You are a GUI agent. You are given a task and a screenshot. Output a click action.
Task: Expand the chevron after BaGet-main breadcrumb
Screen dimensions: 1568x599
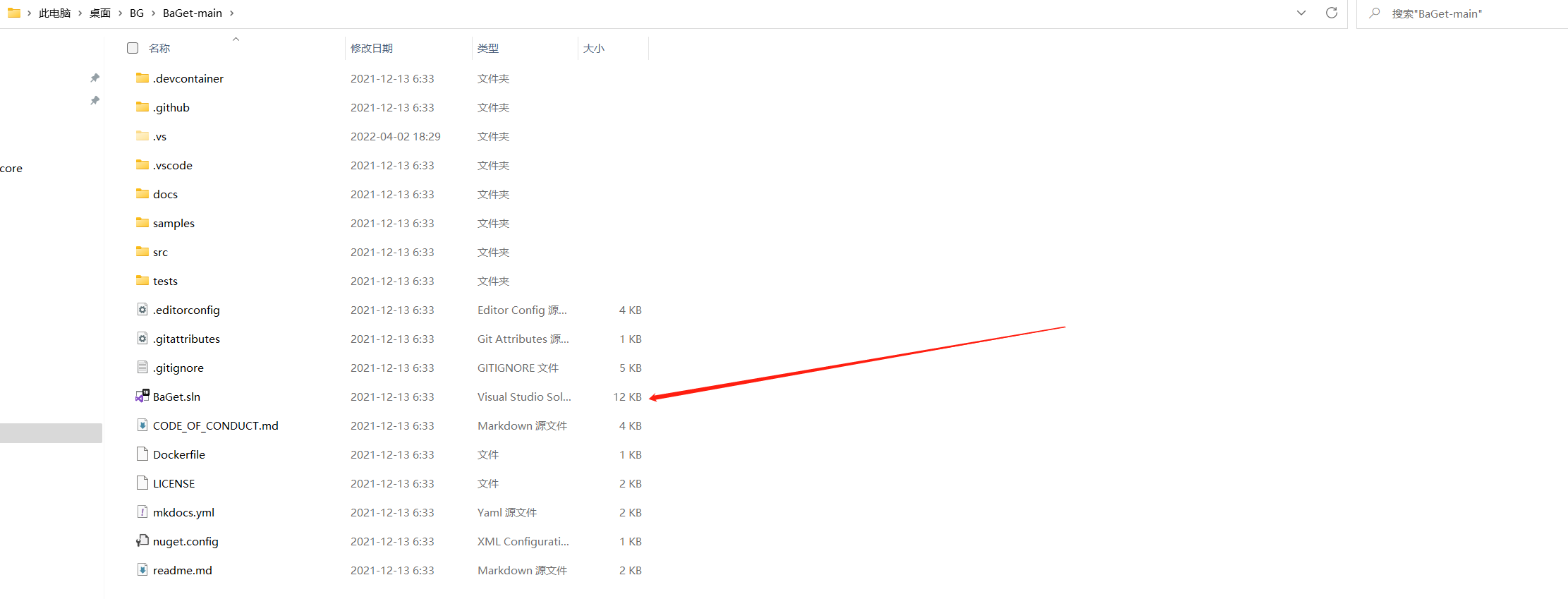231,13
